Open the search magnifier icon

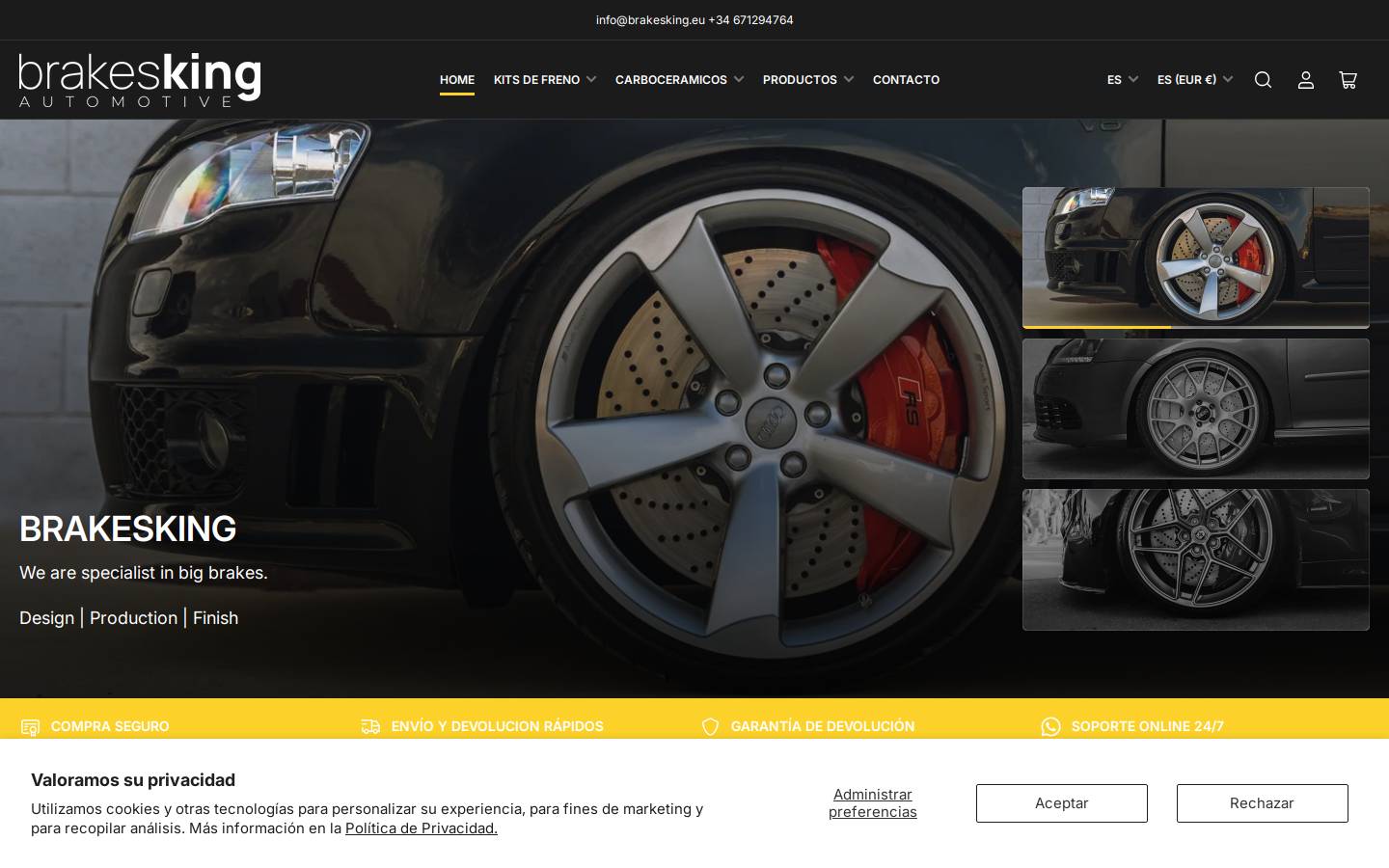point(1263,80)
